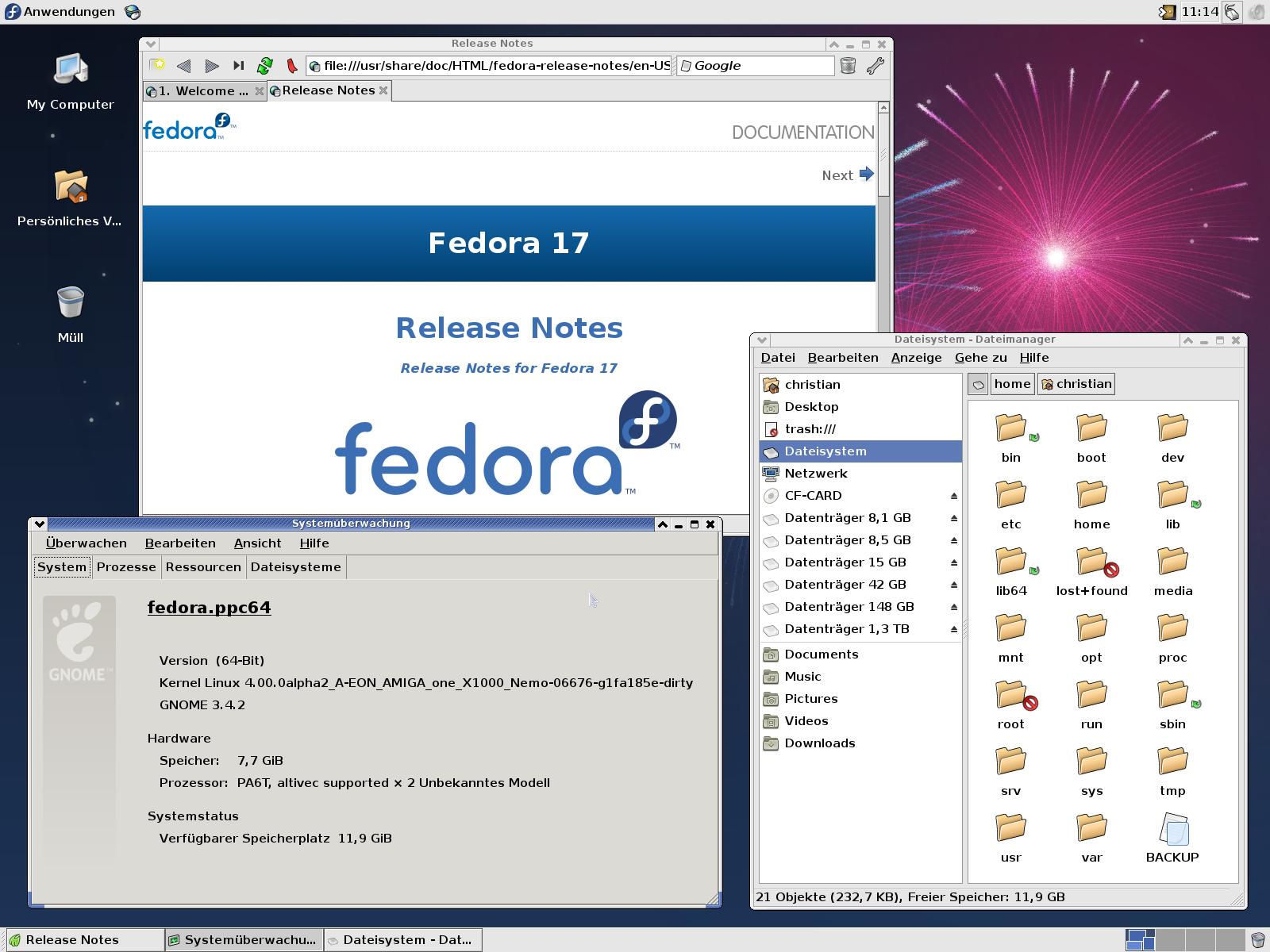Click the Next link in release notes

pyautogui.click(x=847, y=175)
